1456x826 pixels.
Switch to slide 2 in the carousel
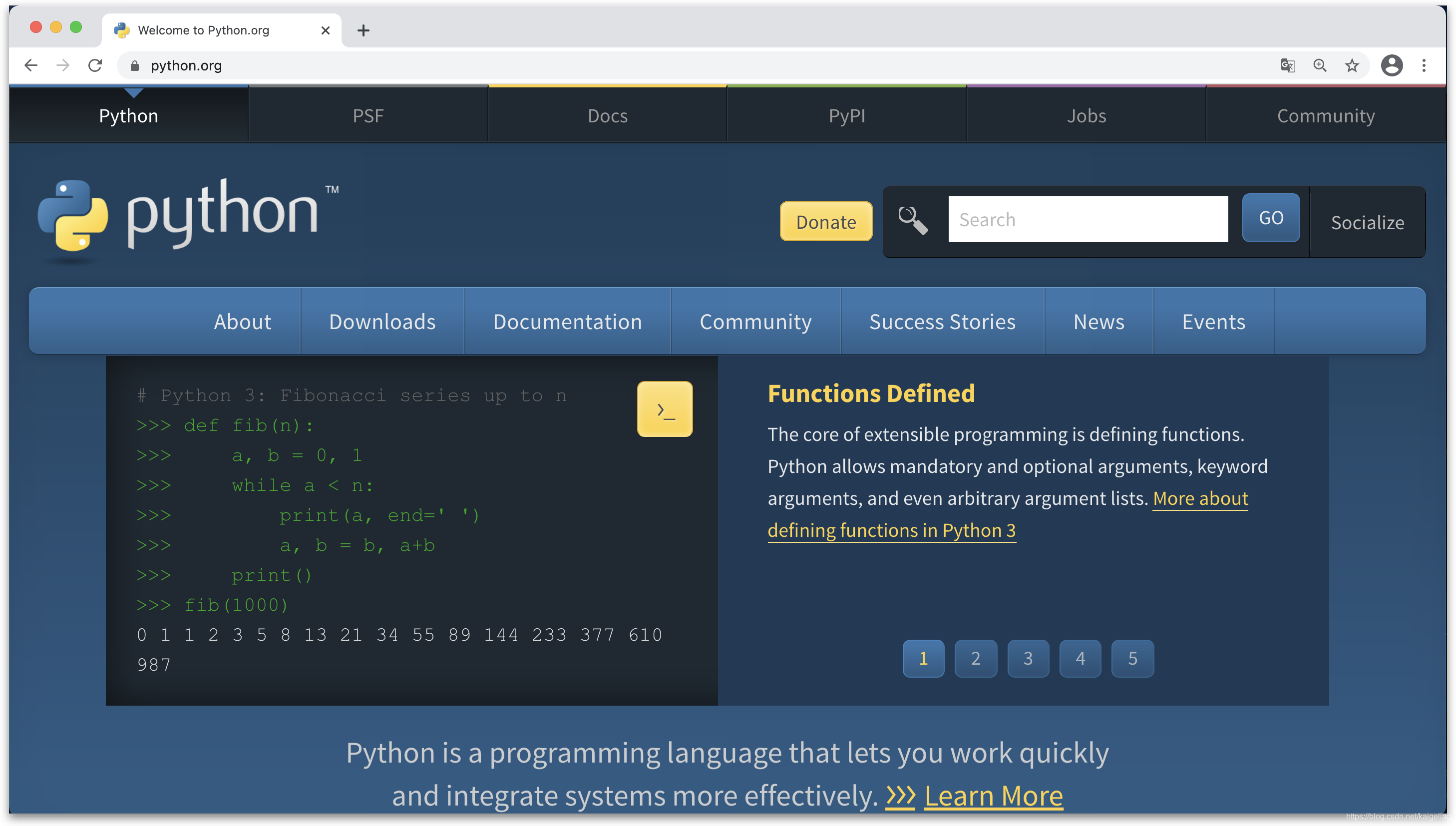click(x=976, y=658)
